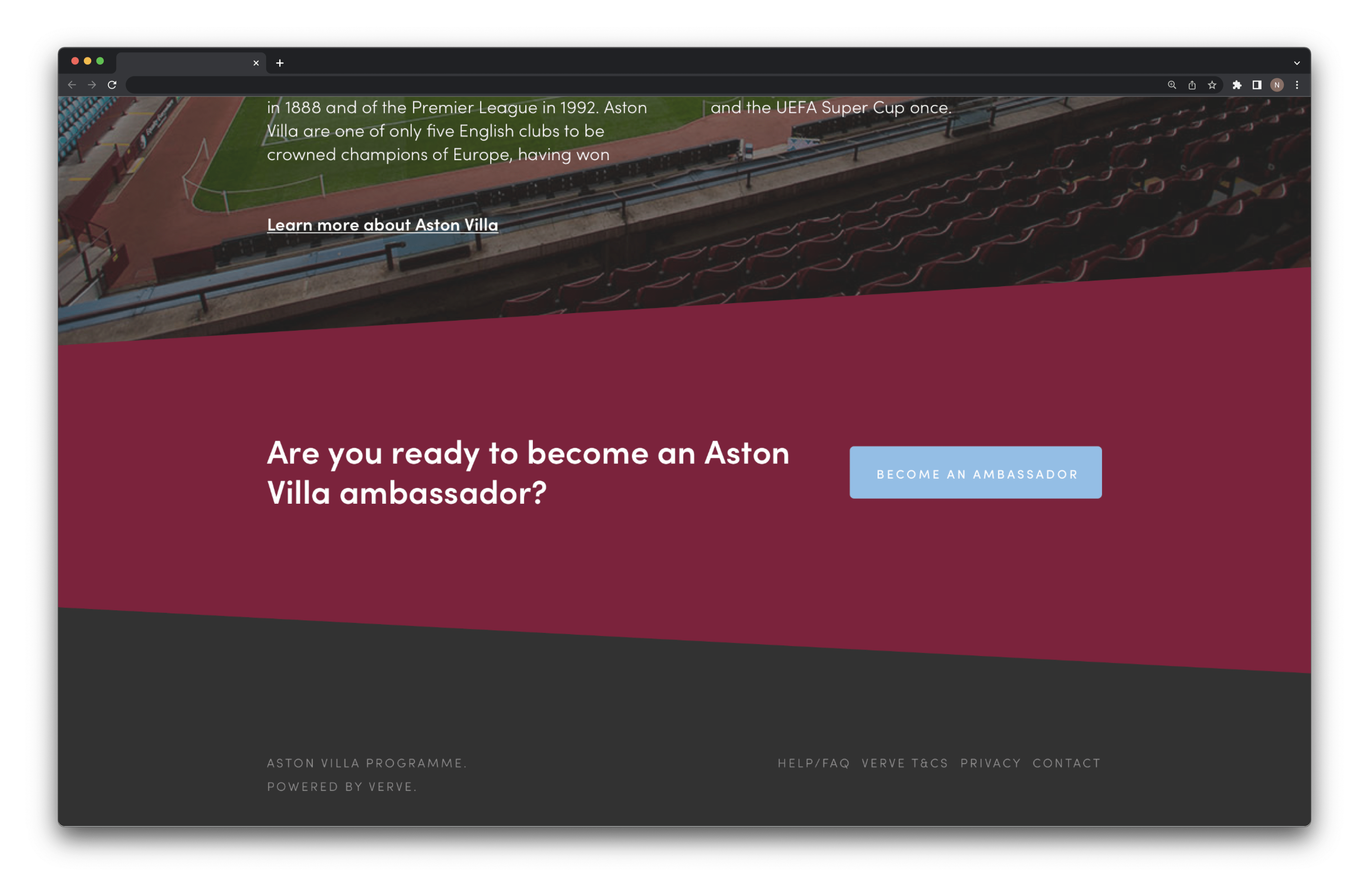Select the current browser tab
The width and height of the screenshot is (1369, 896).
pyautogui.click(x=191, y=63)
